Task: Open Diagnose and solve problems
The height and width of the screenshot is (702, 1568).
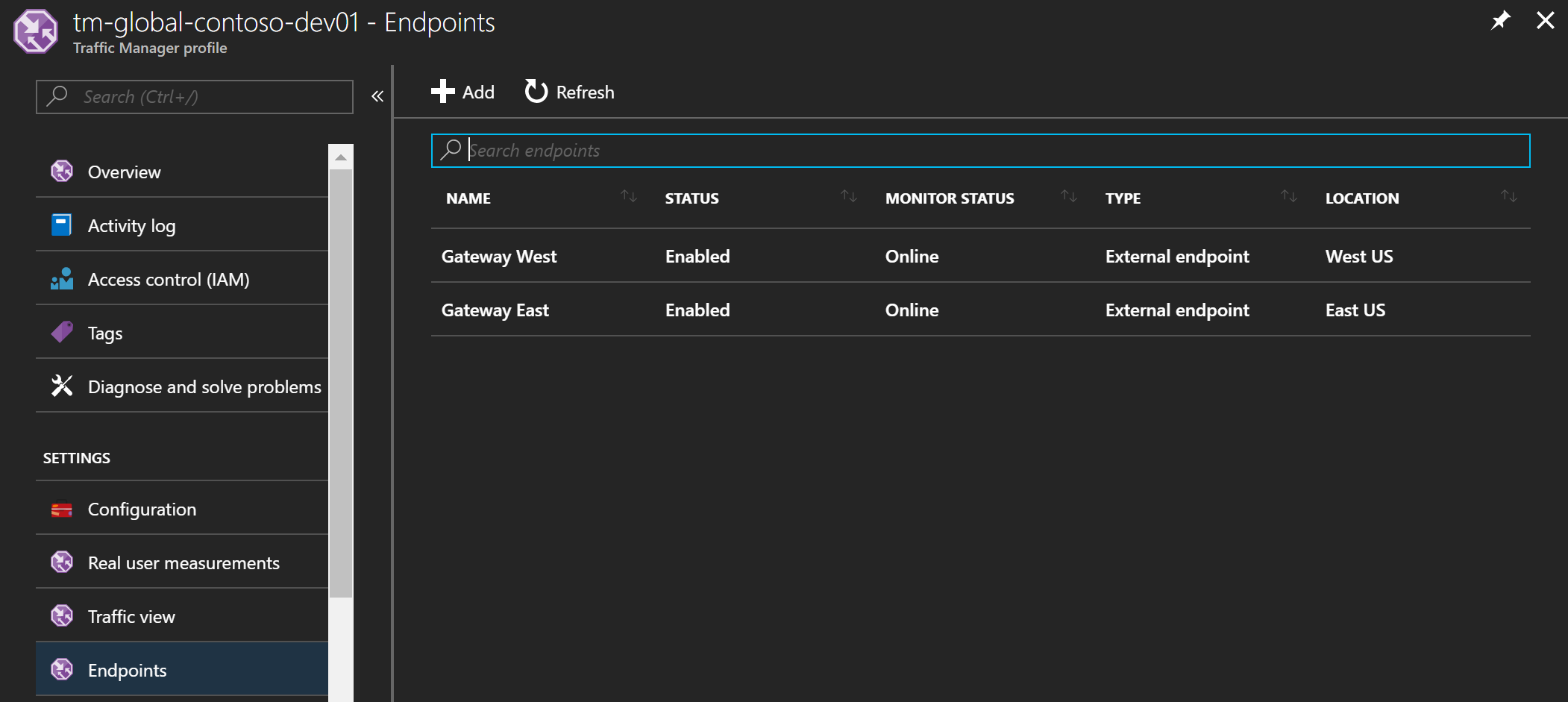Action: [182, 386]
